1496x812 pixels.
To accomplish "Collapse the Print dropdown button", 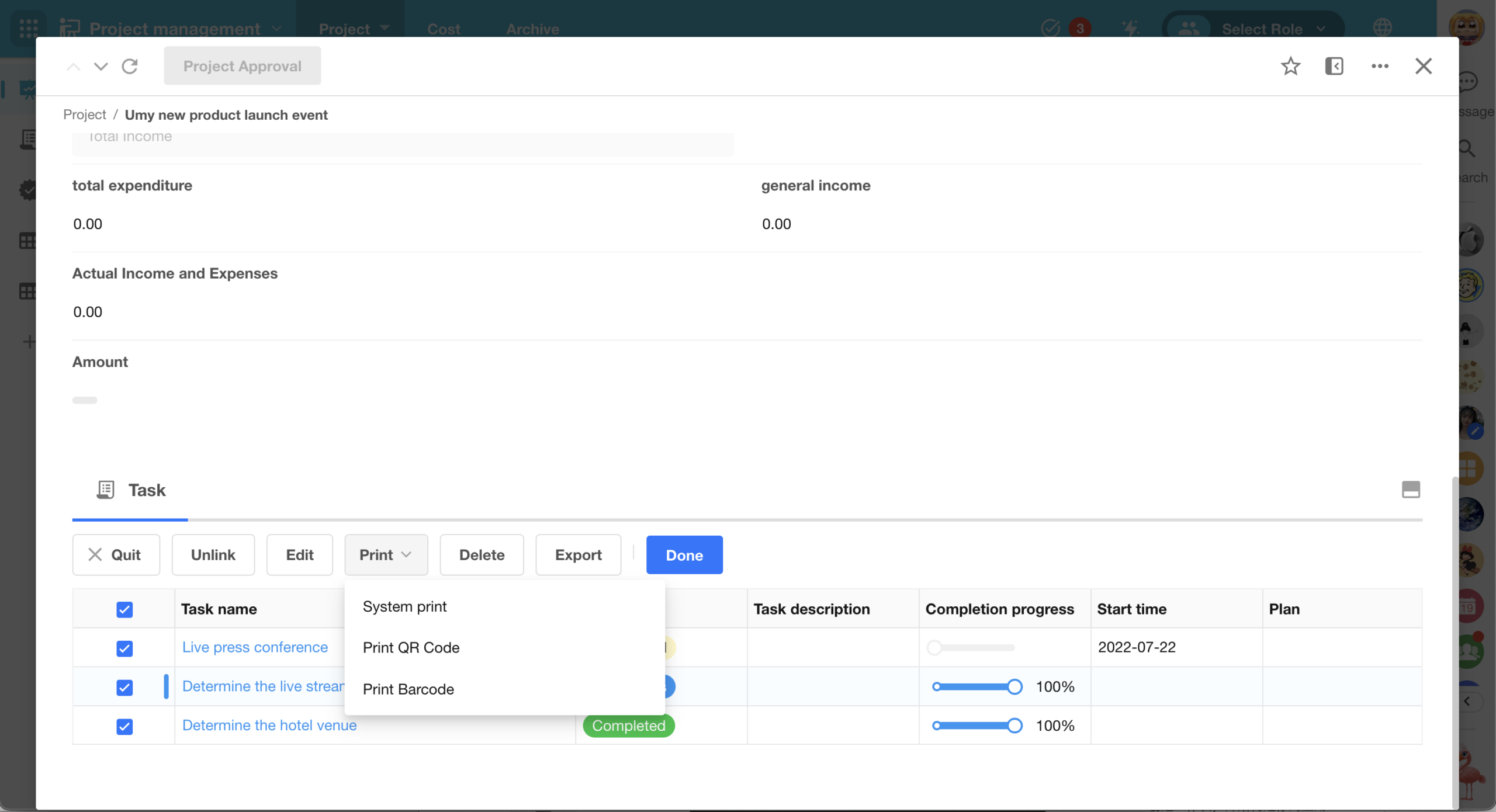I will click(x=386, y=554).
